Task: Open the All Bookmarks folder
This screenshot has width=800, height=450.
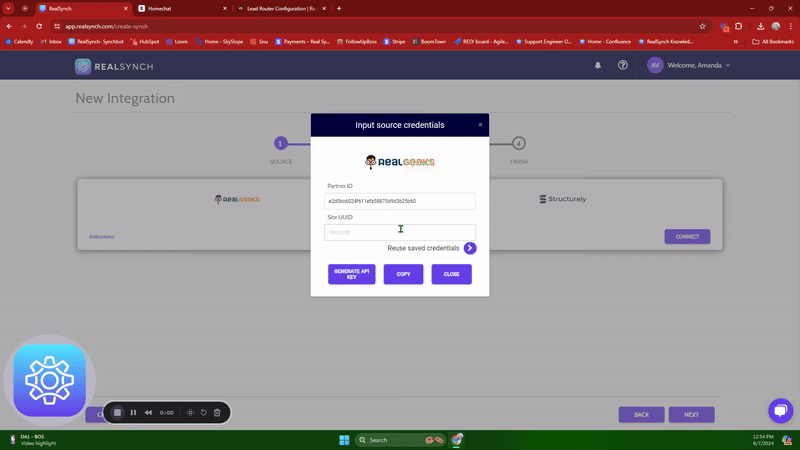Action: [773, 42]
